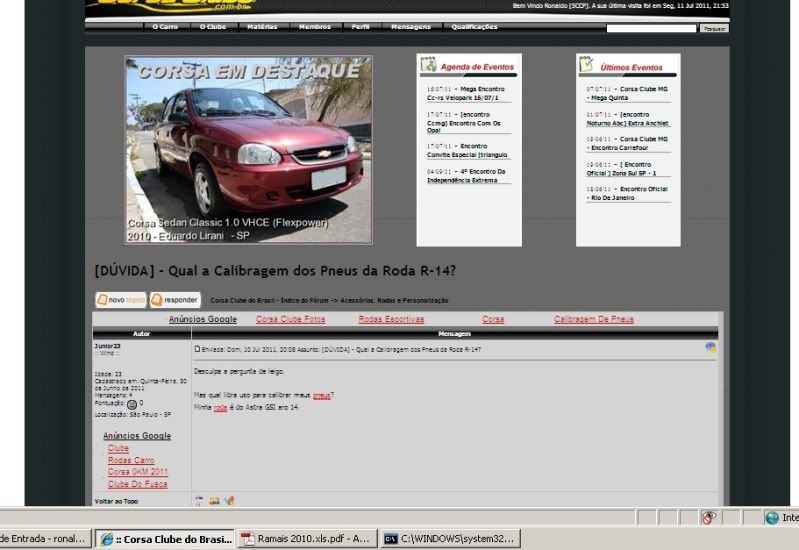Open the 'Corsa 0KM 2011' sidebar ad link
This screenshot has width=799, height=550.
click(138, 472)
